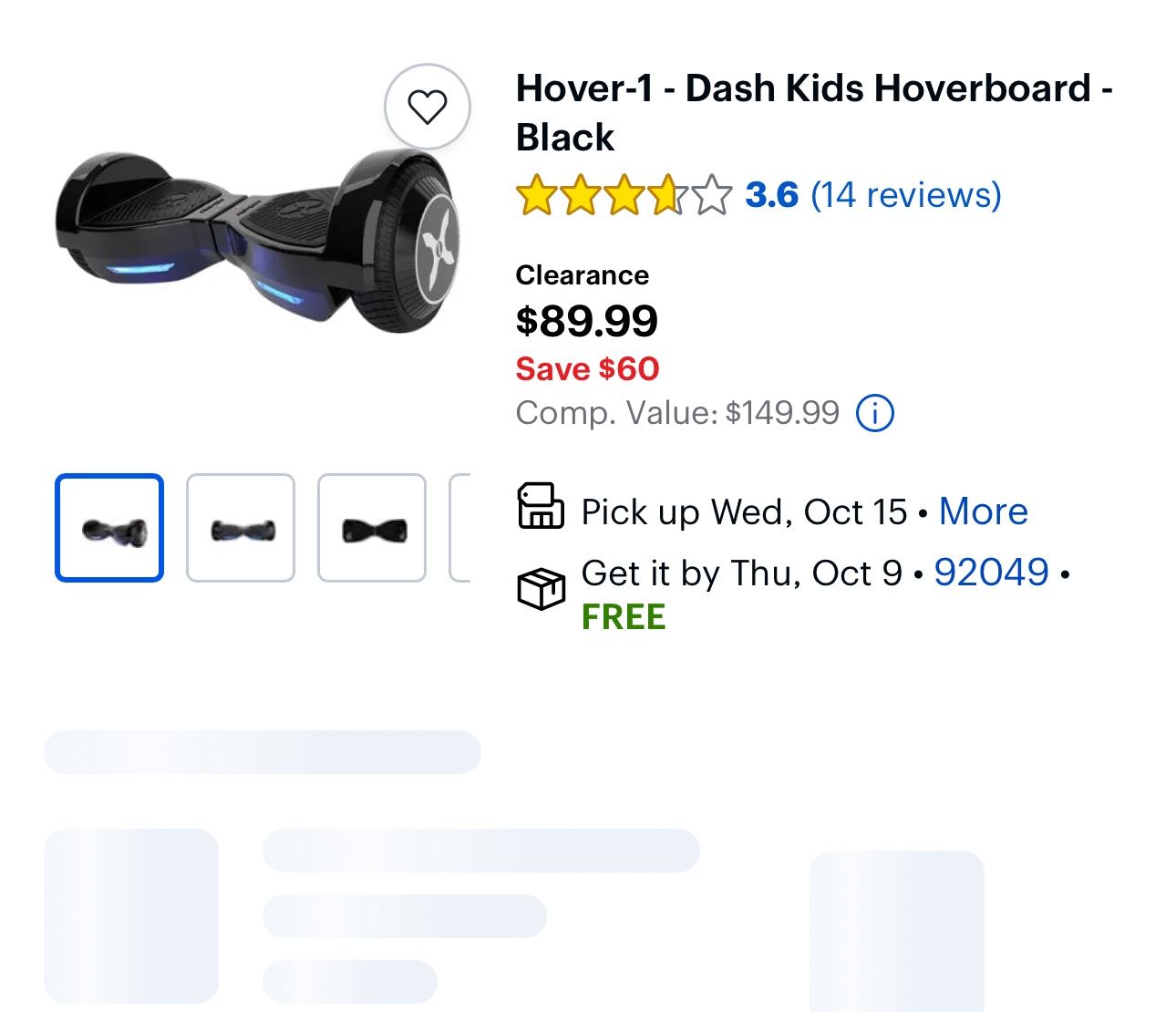
Task: Select the first hoverboard thumbnail
Action: pyautogui.click(x=109, y=528)
